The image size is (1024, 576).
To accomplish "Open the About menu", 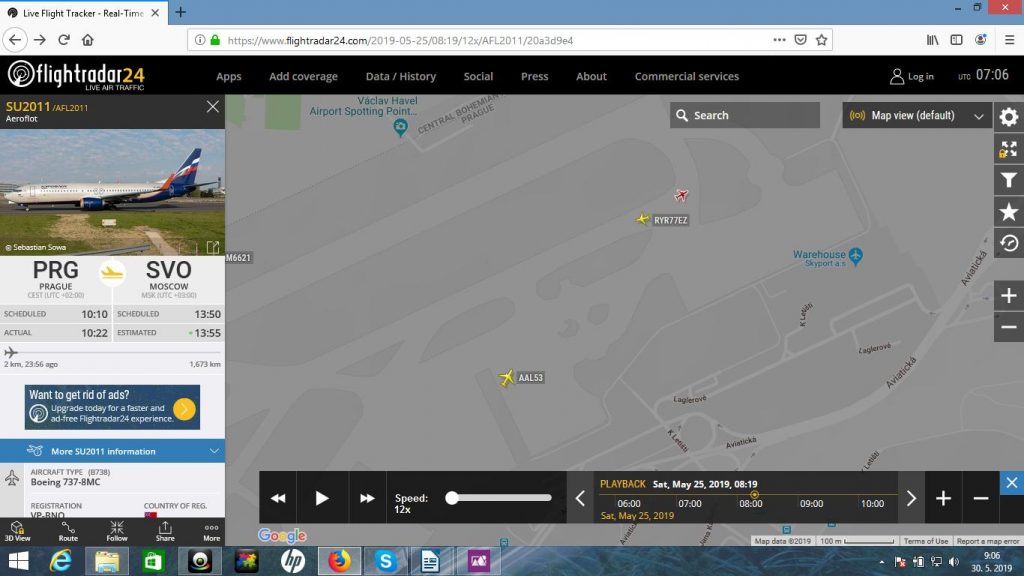I will [x=591, y=76].
